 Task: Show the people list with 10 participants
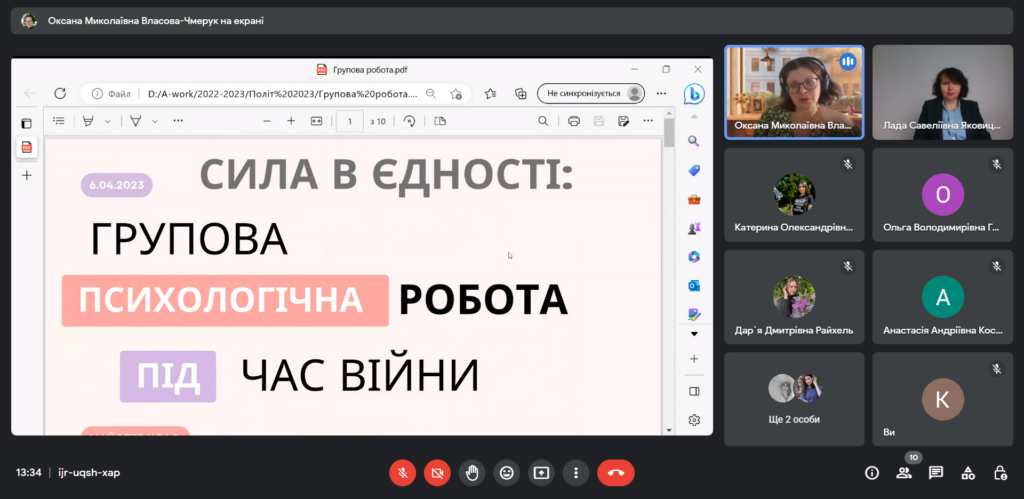(904, 473)
